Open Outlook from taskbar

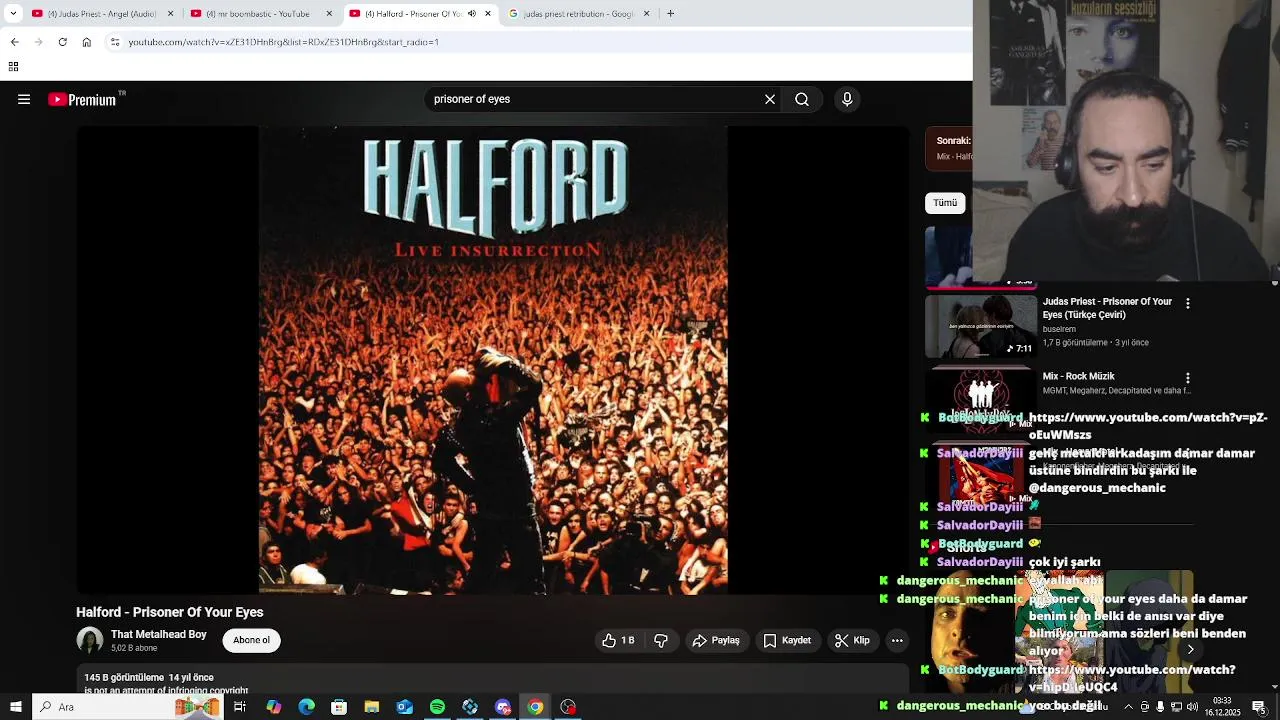404,707
